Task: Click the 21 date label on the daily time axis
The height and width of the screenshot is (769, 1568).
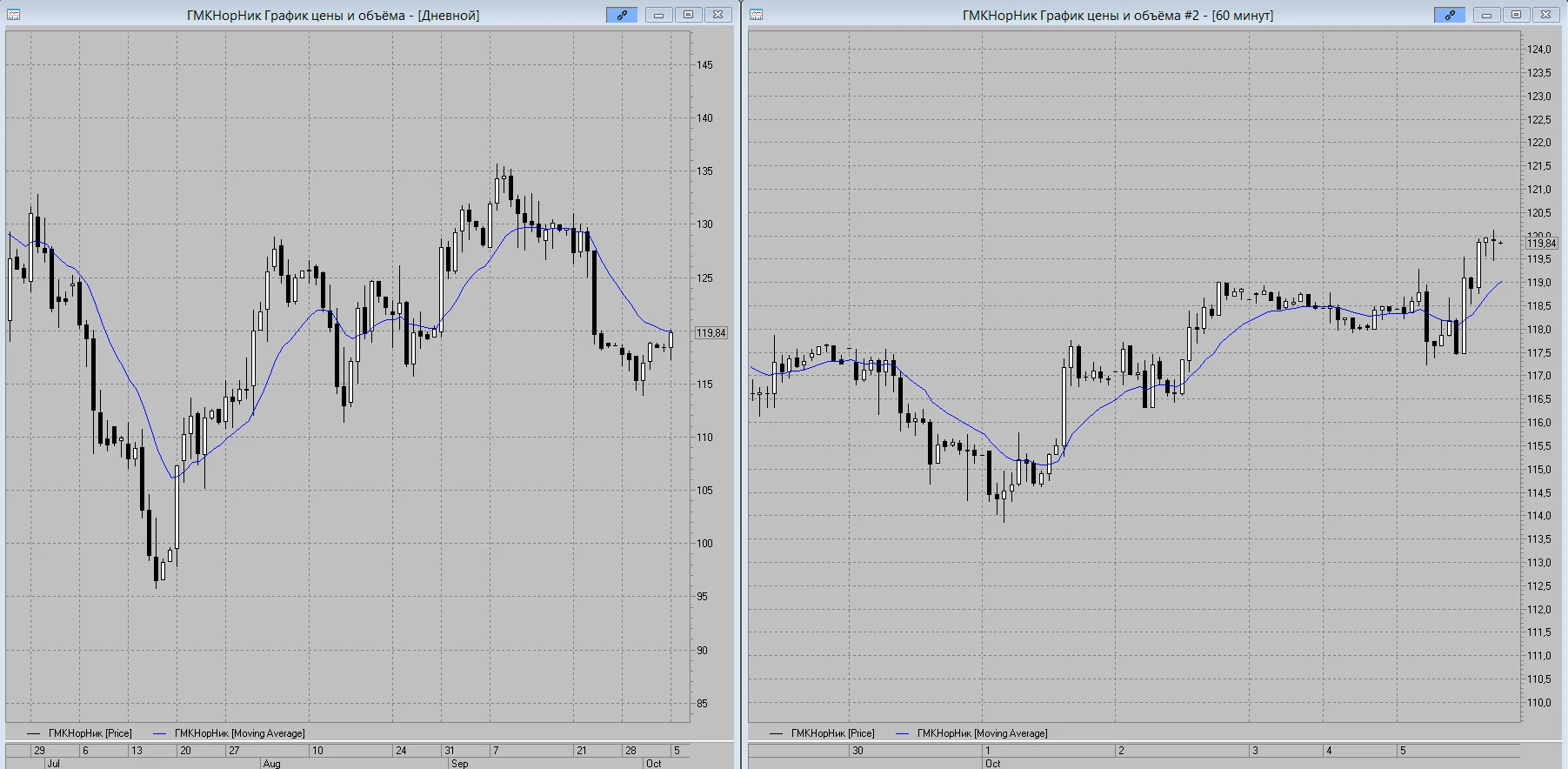Action: click(582, 750)
